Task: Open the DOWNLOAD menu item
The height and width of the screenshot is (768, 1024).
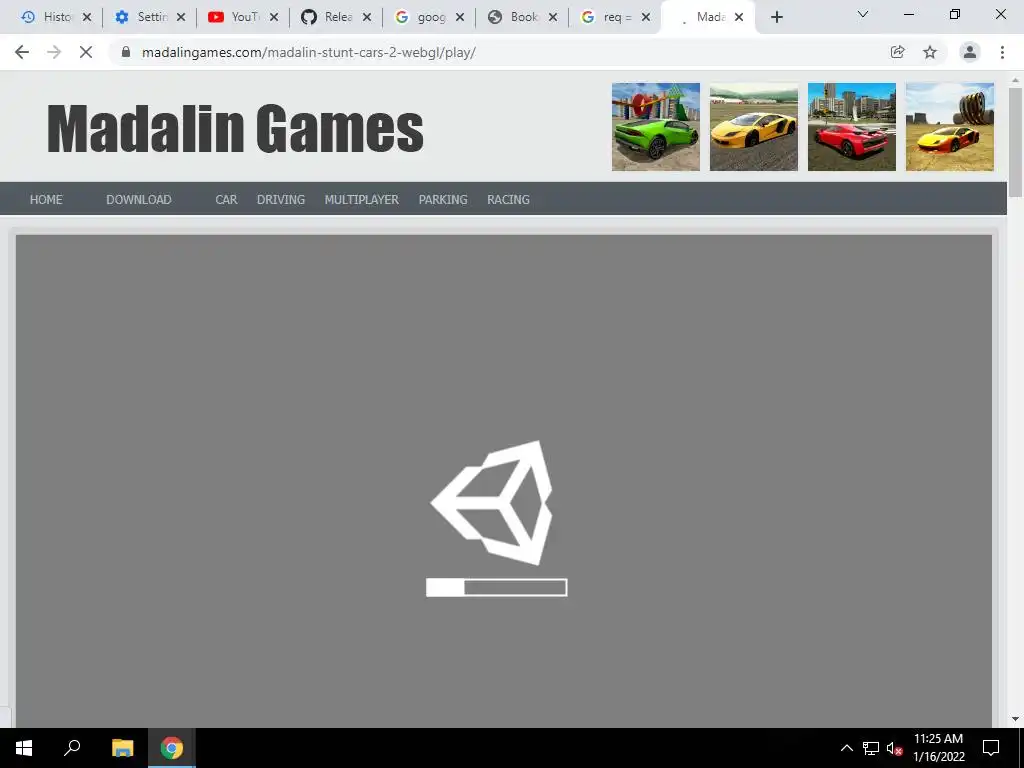Action: 138,199
